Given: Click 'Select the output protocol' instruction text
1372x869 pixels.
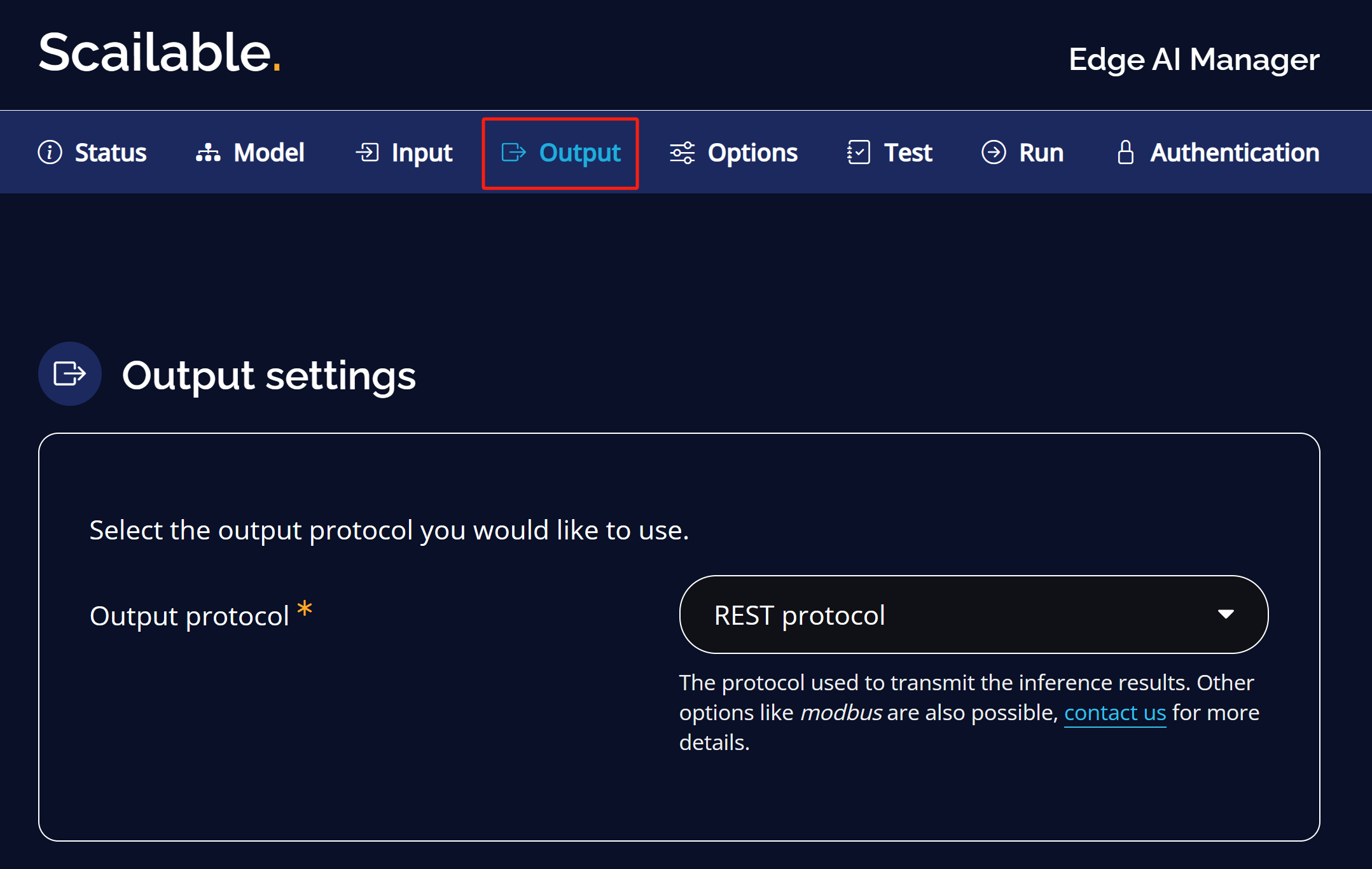Looking at the screenshot, I should [389, 530].
